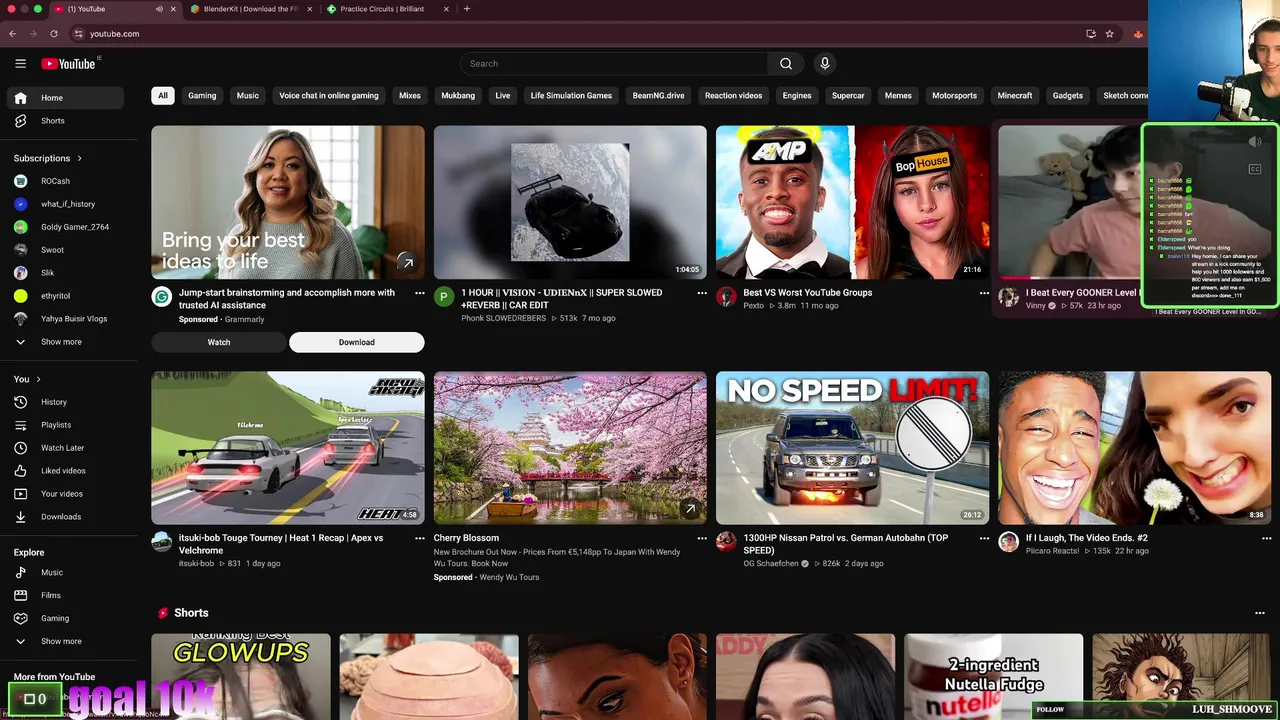Select the Minecraft filter chip
The width and height of the screenshot is (1280, 720).
(x=1015, y=96)
